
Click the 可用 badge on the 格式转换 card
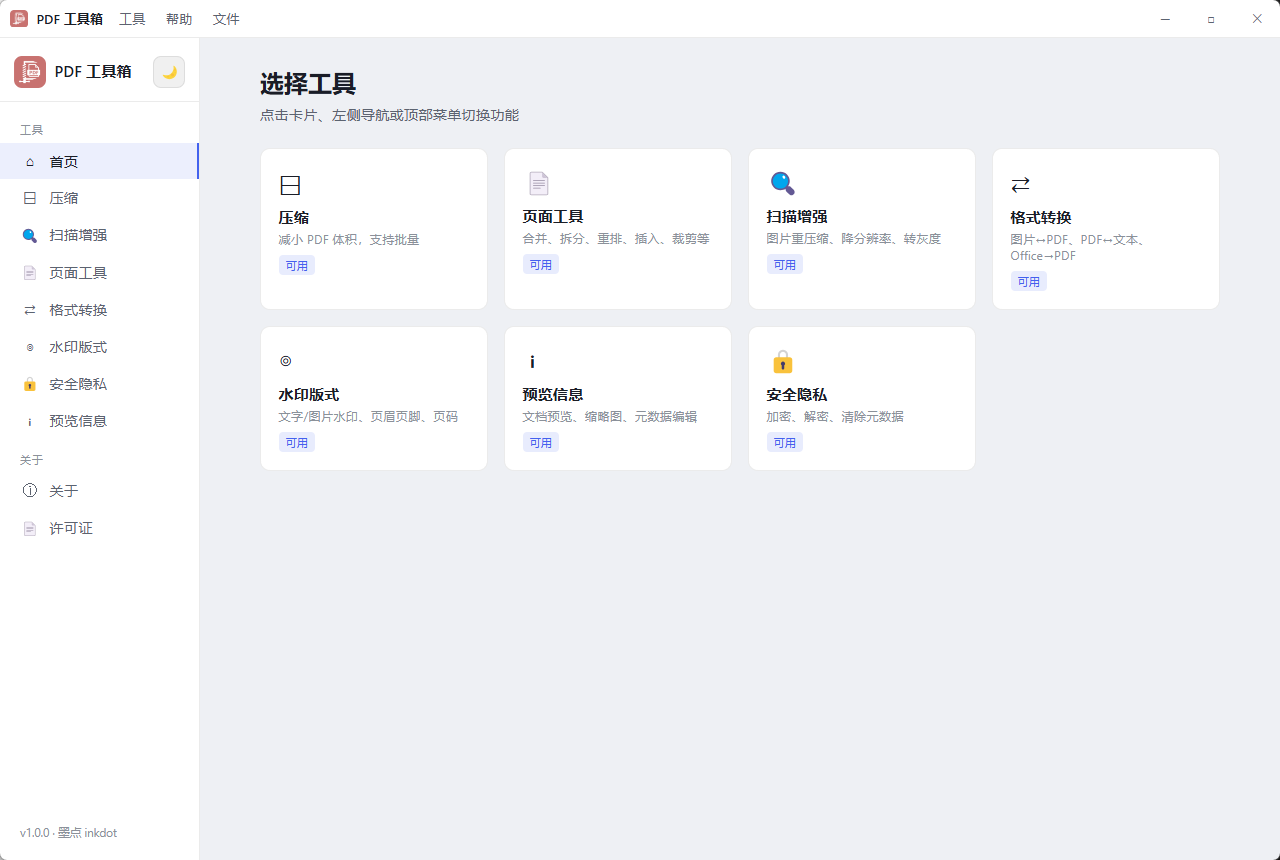pyautogui.click(x=1029, y=282)
